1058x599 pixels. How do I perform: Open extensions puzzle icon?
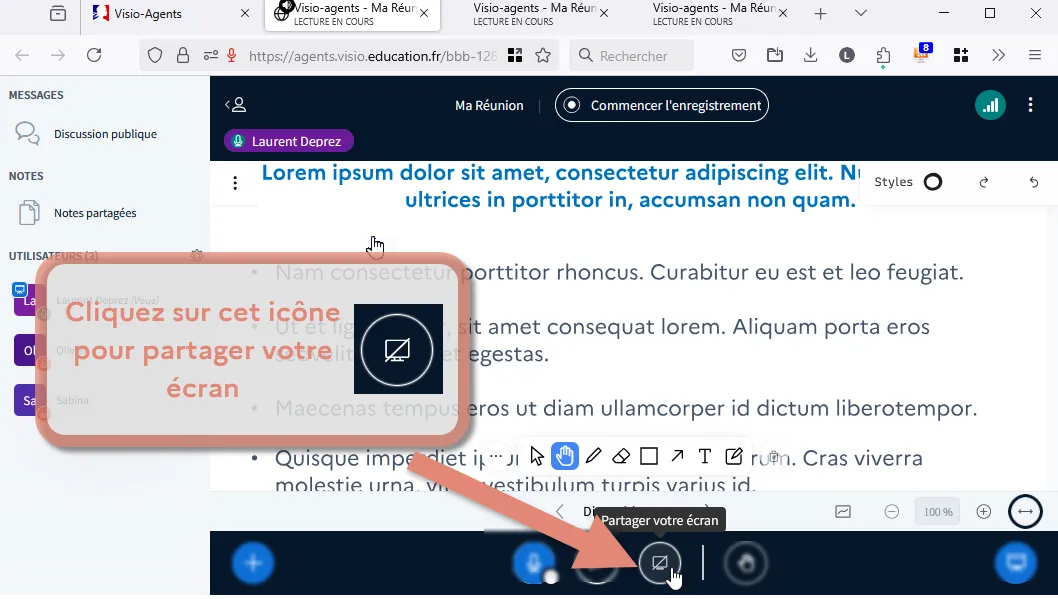tap(883, 55)
